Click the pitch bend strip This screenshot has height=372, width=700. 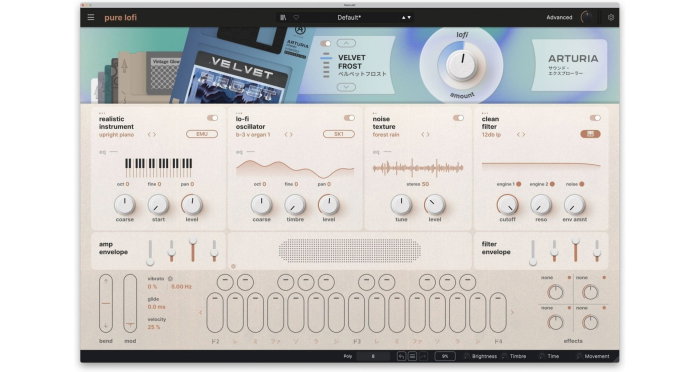[x=106, y=303]
